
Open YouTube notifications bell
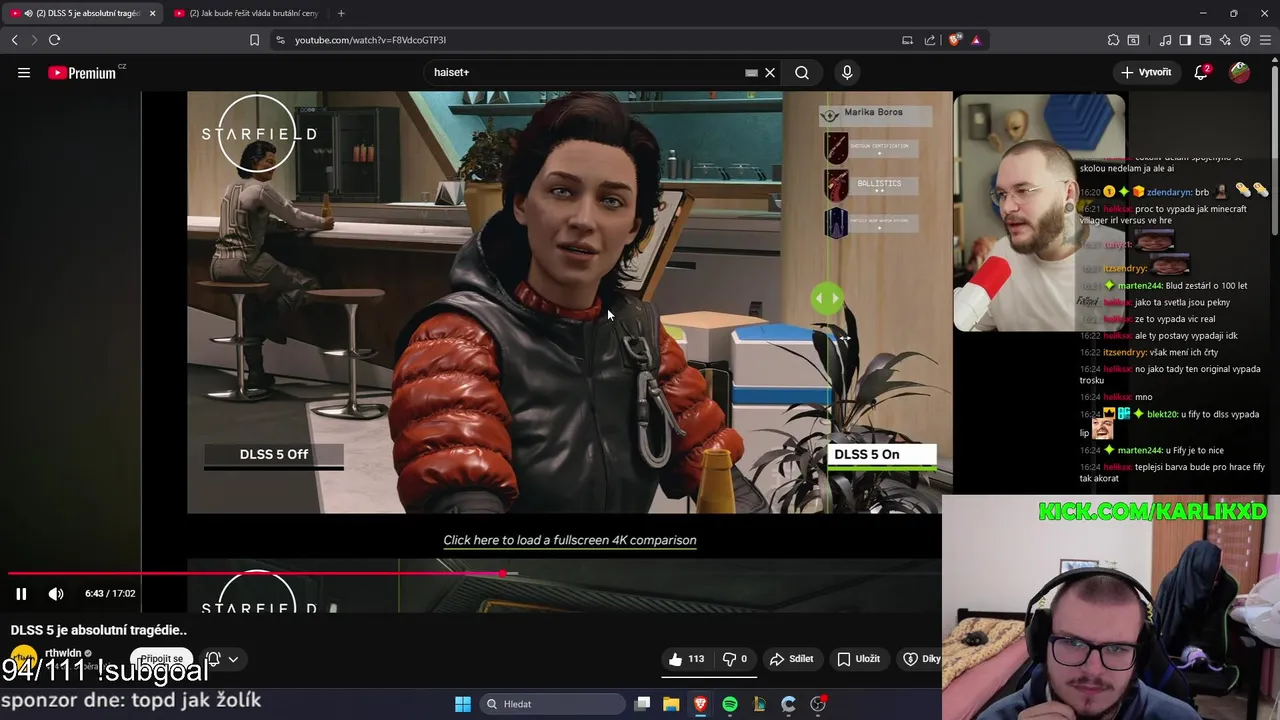1202,72
